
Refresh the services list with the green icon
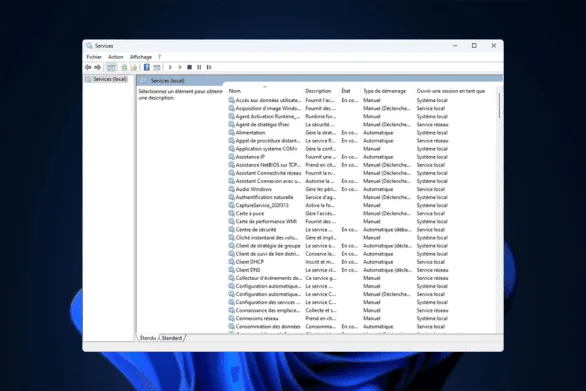click(x=124, y=67)
